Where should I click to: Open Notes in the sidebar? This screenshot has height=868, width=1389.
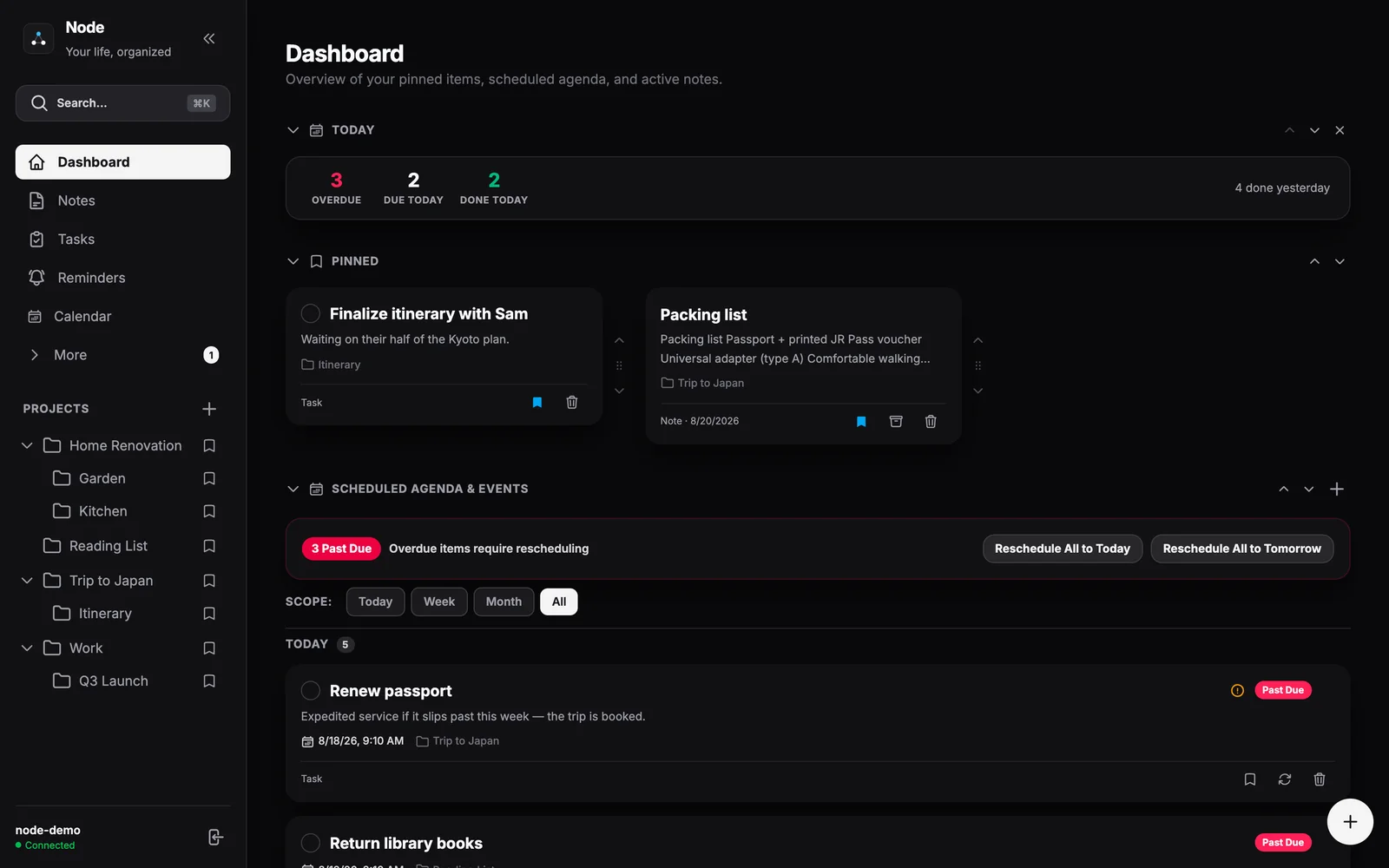click(122, 201)
